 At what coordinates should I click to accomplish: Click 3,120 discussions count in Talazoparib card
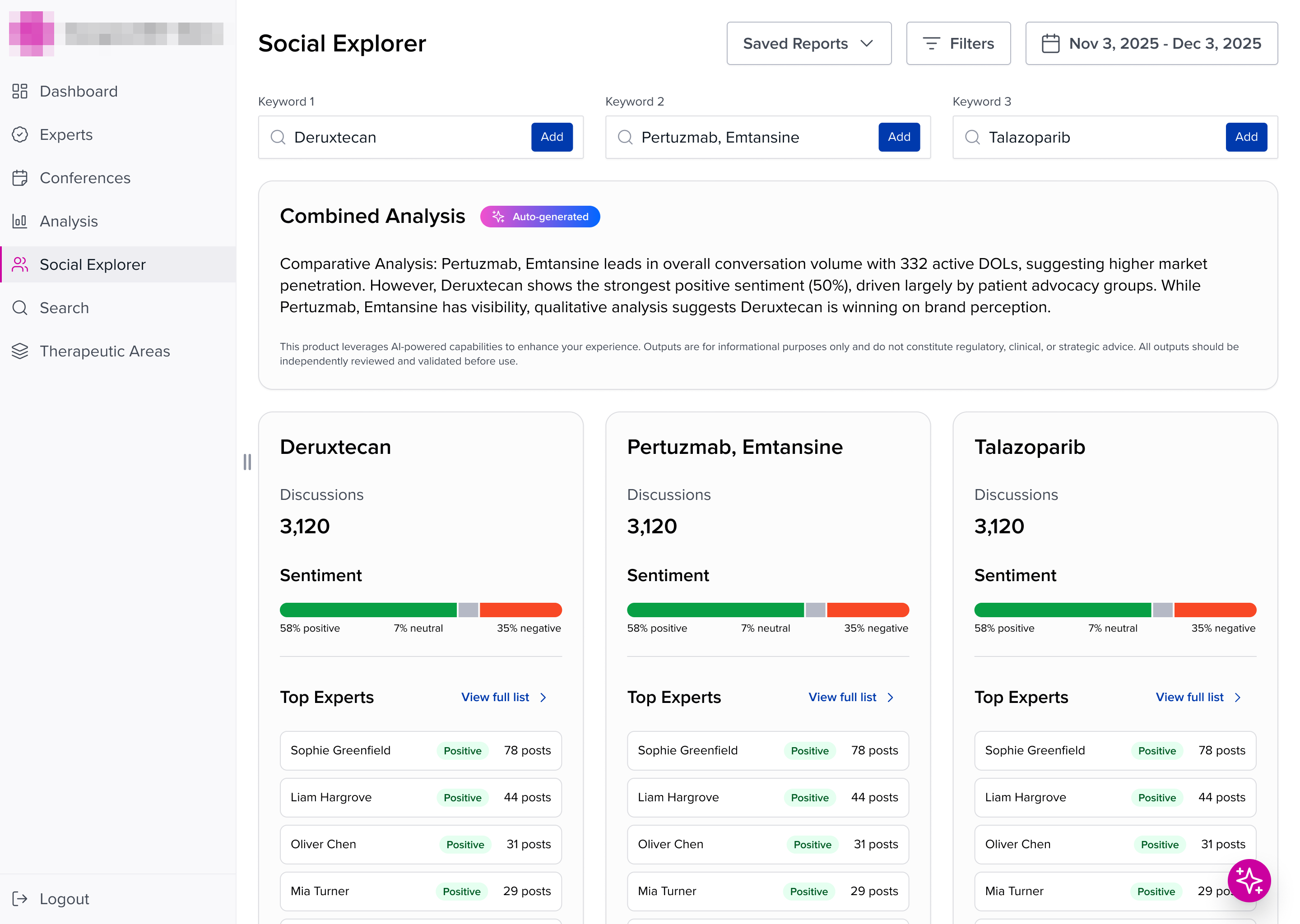pyautogui.click(x=999, y=527)
